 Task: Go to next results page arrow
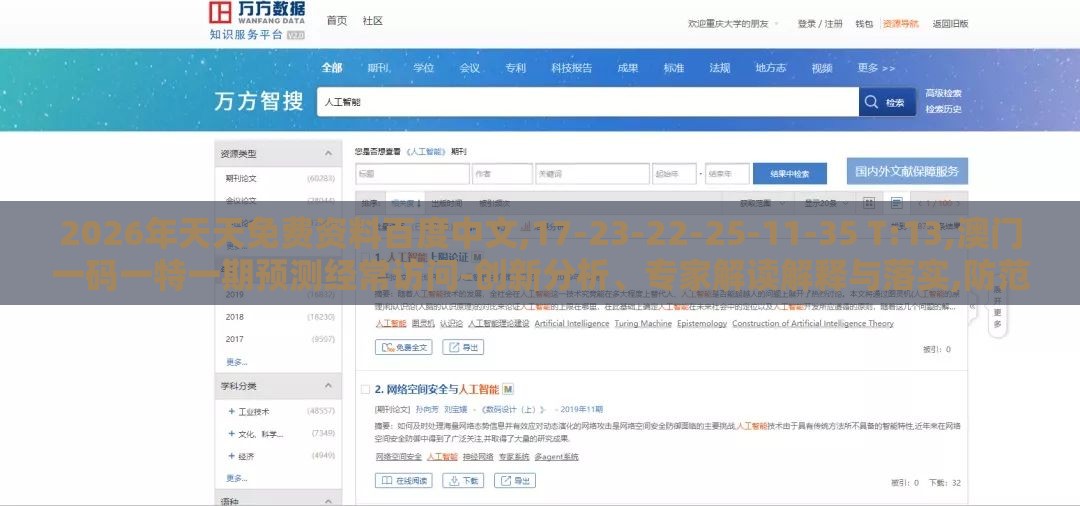[x=960, y=203]
